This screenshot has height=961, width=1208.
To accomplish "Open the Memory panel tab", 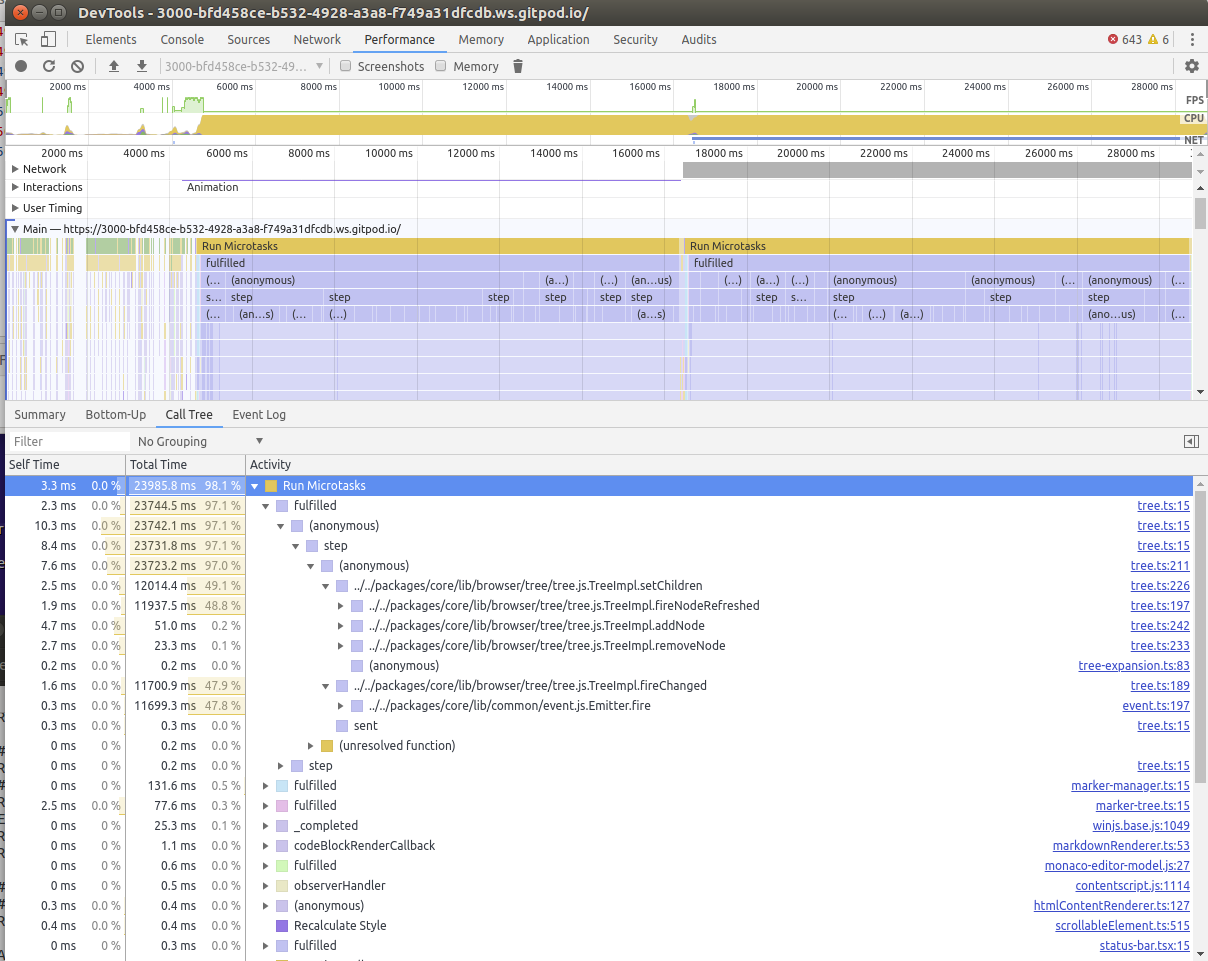I will point(481,39).
